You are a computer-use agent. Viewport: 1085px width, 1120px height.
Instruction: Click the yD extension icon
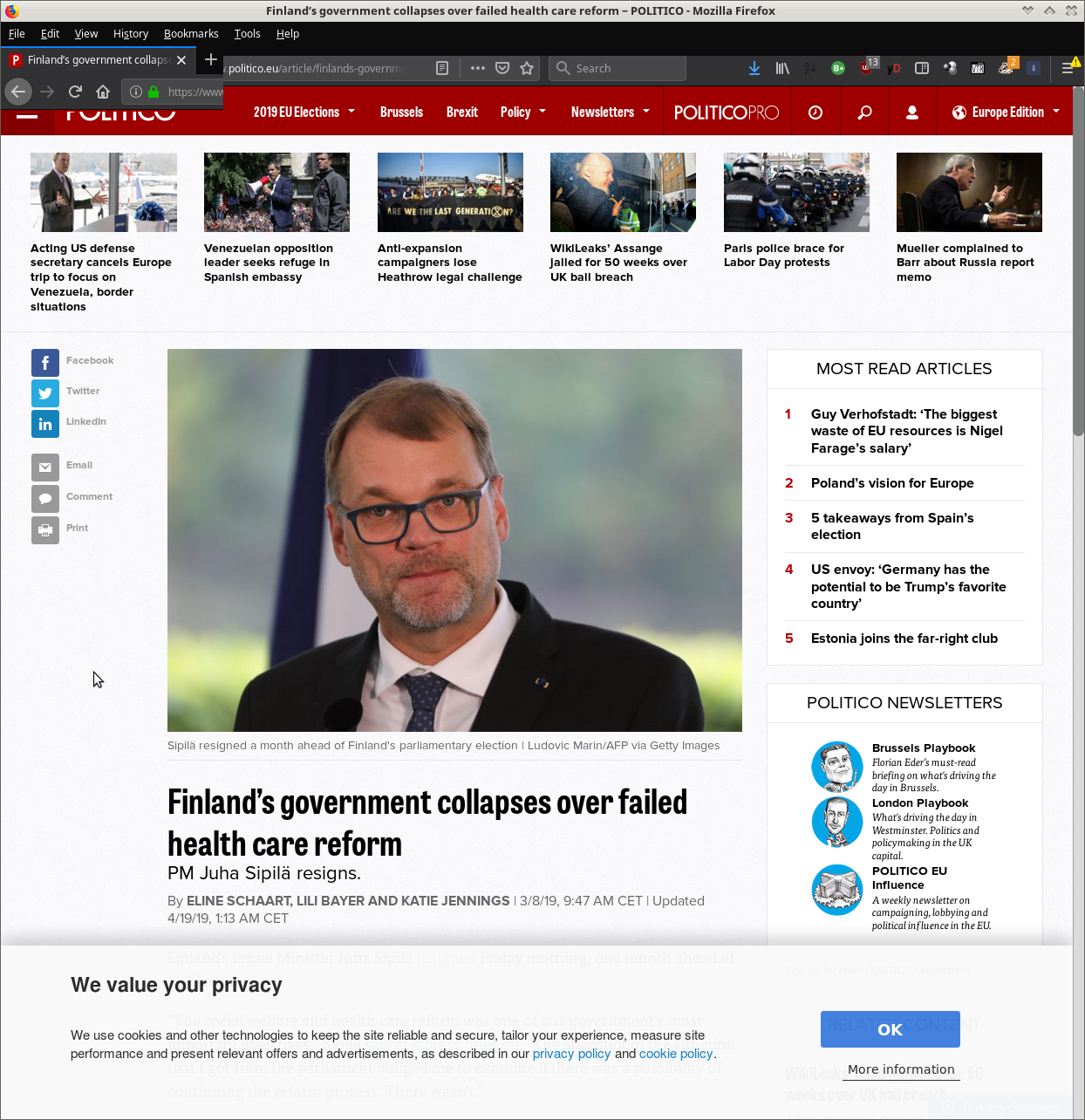(x=894, y=68)
